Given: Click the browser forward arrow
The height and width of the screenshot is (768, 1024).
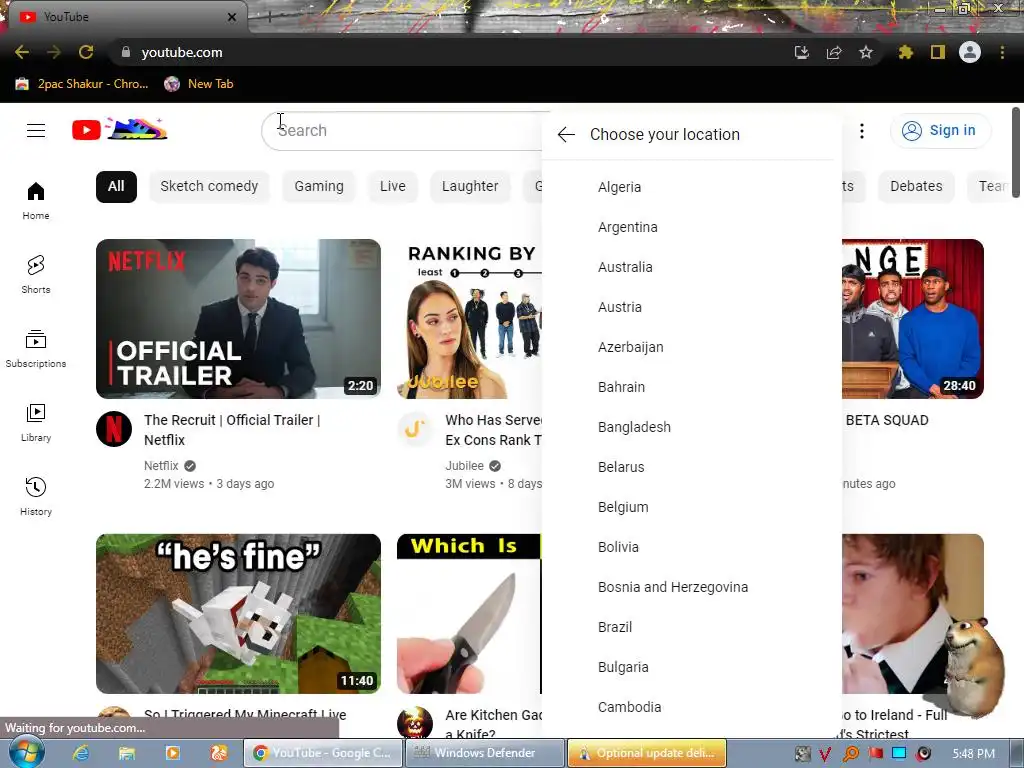Looking at the screenshot, I should [54, 52].
